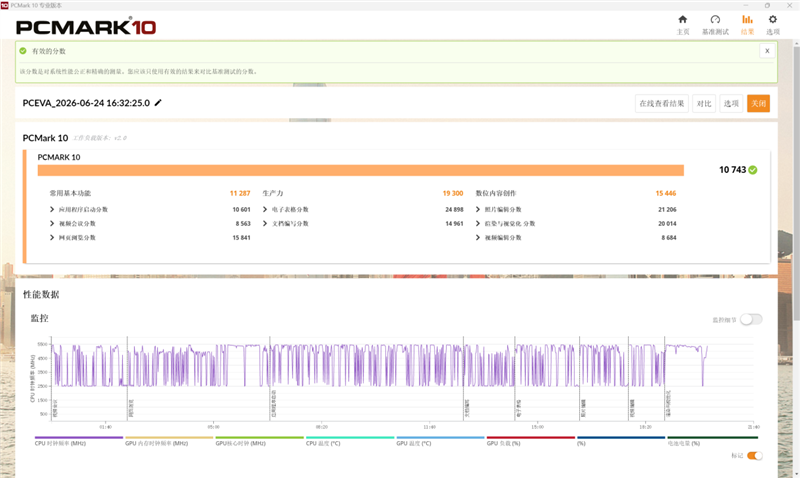Click the green valid score checkmark icon
Screen dimensions: 800x478
[23, 51]
